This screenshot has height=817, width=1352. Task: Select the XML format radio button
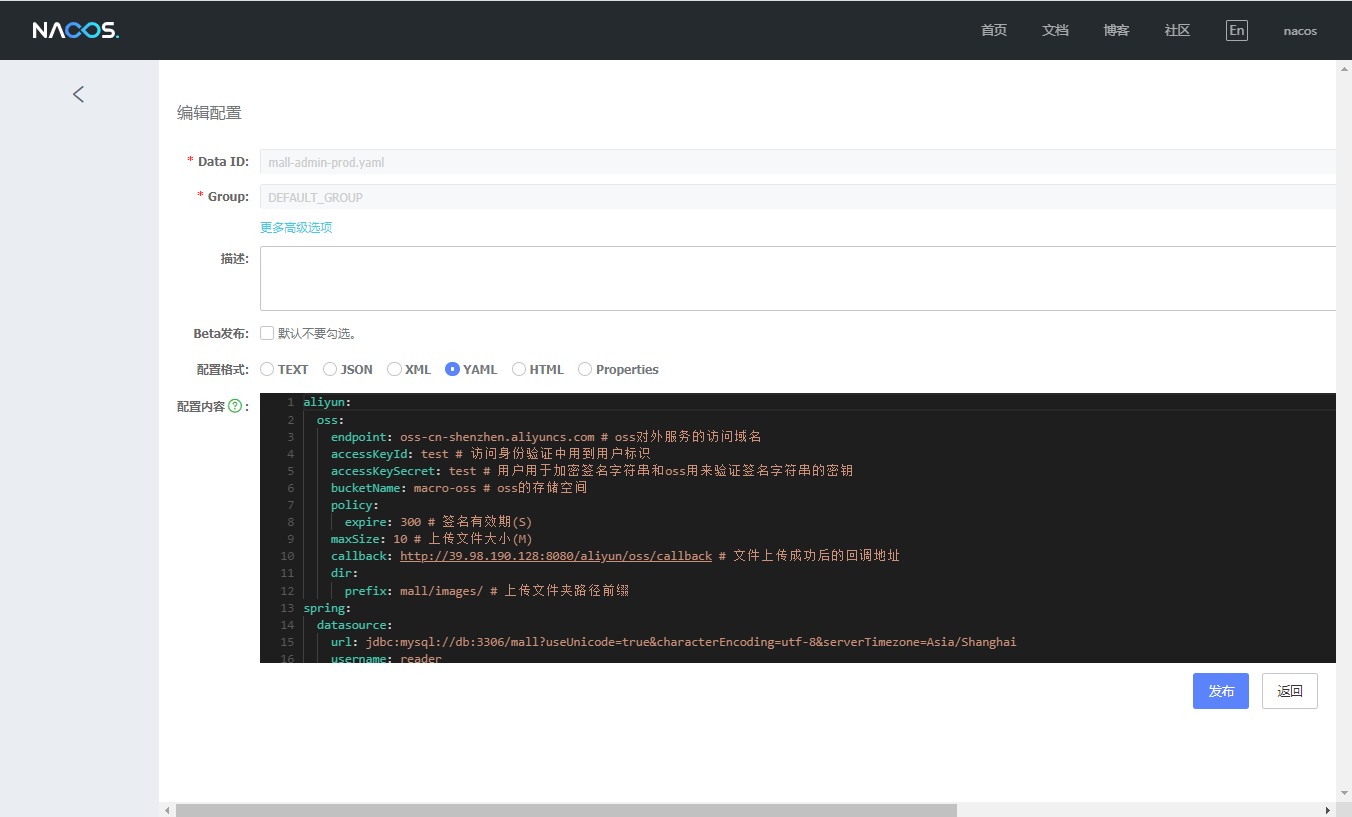point(394,369)
